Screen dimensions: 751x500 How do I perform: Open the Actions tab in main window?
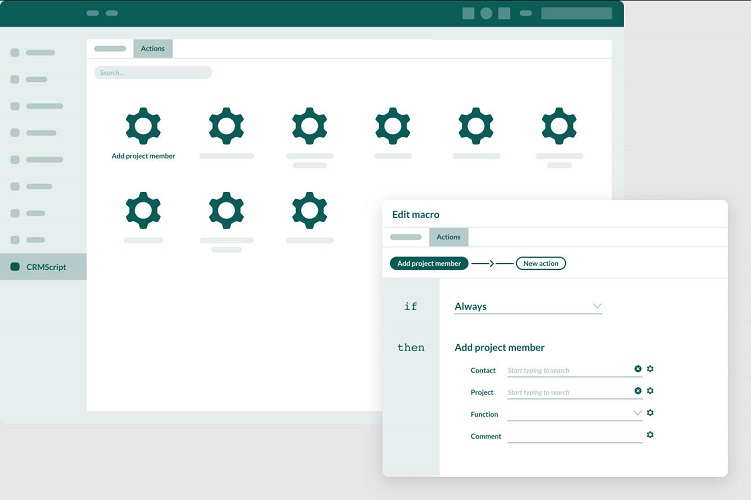153,48
